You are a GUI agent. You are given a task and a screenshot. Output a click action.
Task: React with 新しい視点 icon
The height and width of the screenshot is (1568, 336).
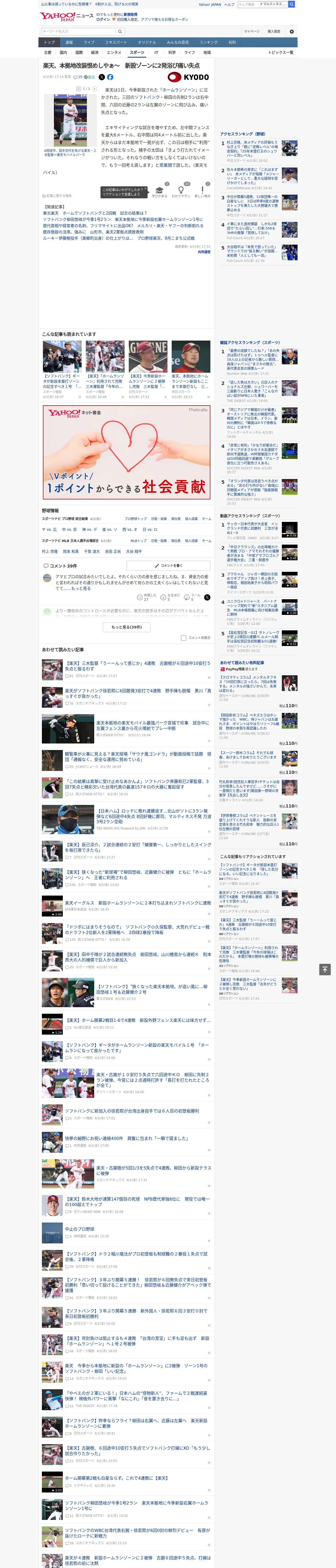(203, 191)
